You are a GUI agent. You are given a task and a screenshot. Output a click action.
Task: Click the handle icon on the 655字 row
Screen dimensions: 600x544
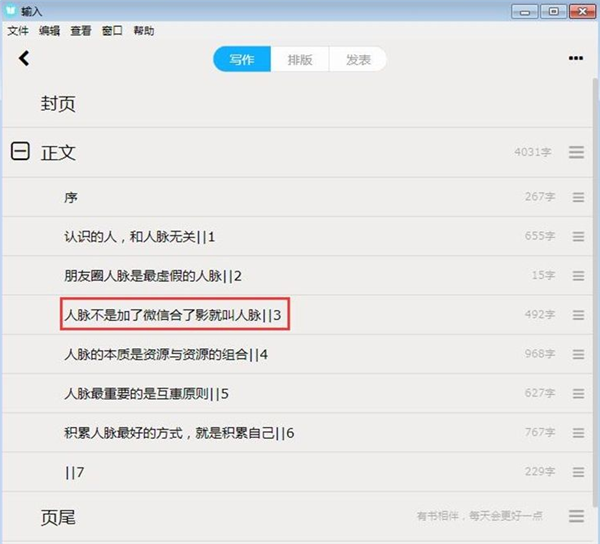pos(578,236)
